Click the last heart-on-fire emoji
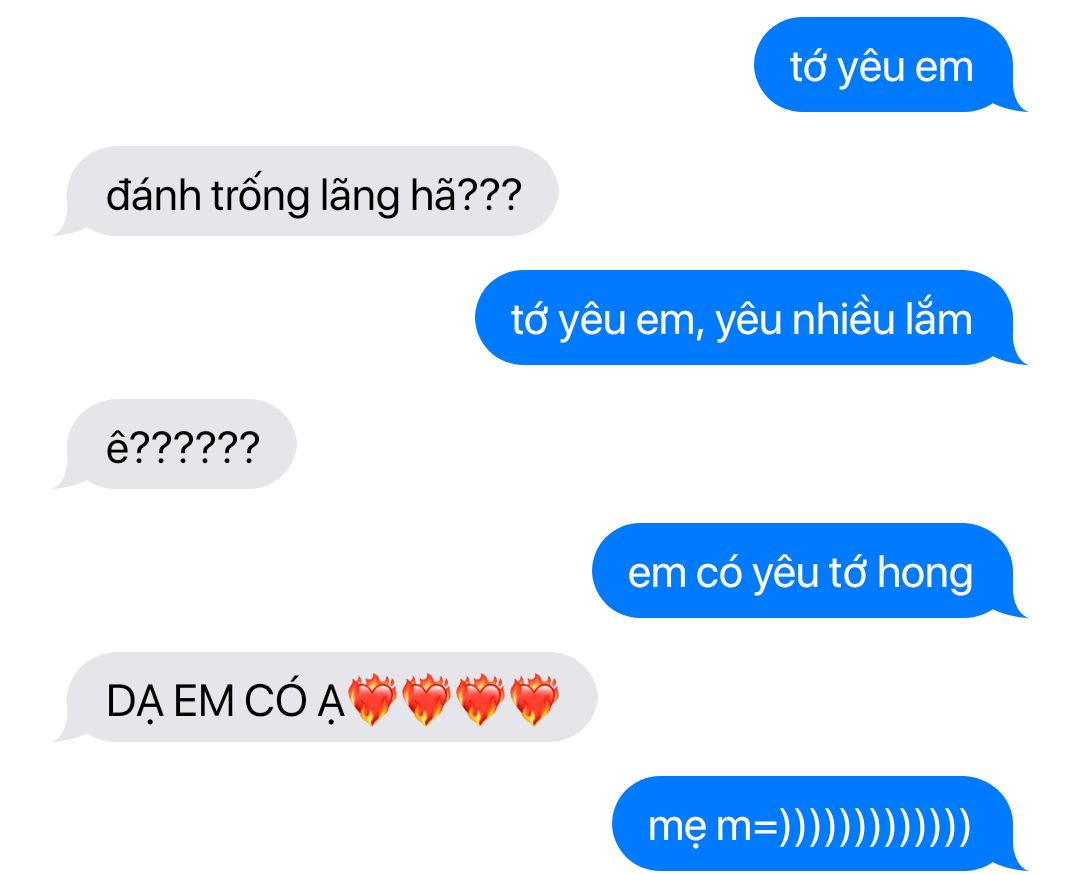Image resolution: width=1080 pixels, height=875 pixels. (535, 700)
